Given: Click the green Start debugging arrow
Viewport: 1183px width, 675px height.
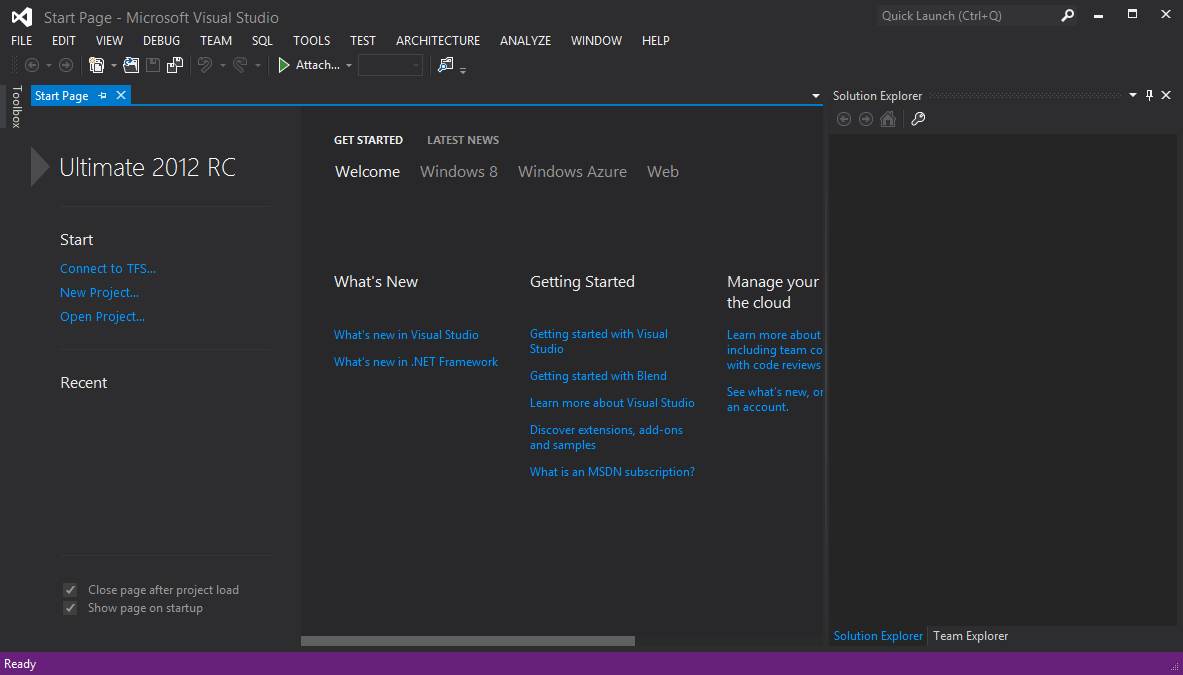Looking at the screenshot, I should tap(284, 65).
